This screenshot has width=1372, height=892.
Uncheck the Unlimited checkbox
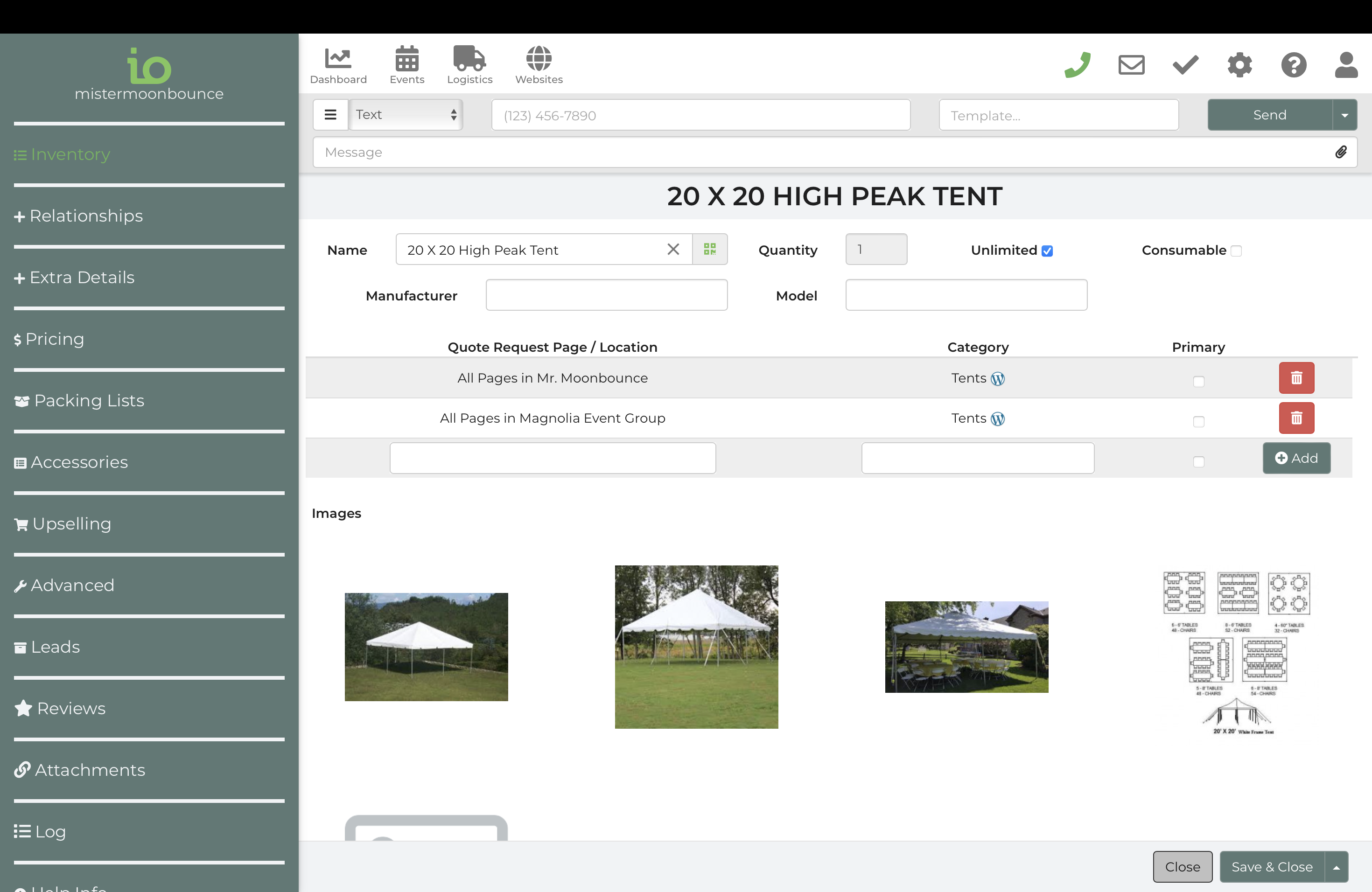[x=1048, y=251]
